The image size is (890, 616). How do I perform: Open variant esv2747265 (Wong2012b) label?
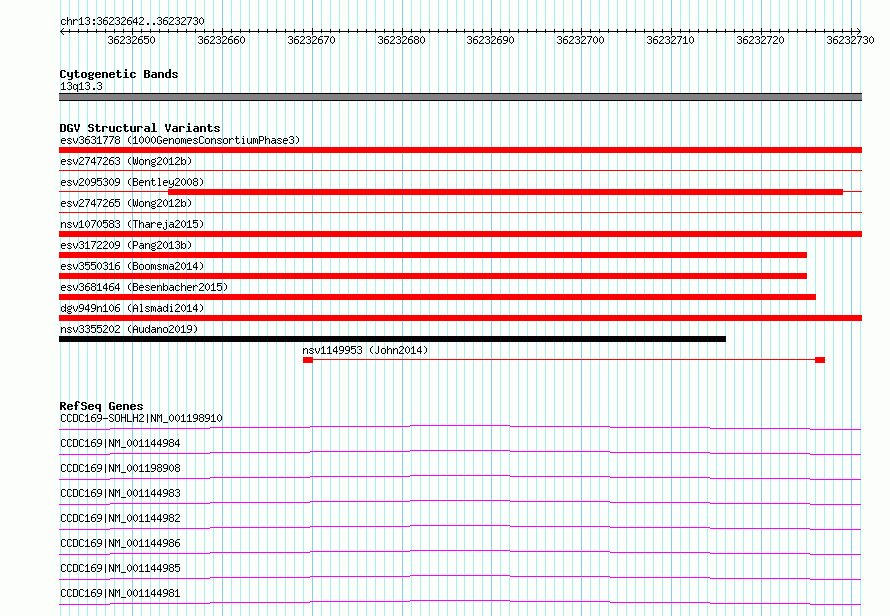(x=126, y=203)
